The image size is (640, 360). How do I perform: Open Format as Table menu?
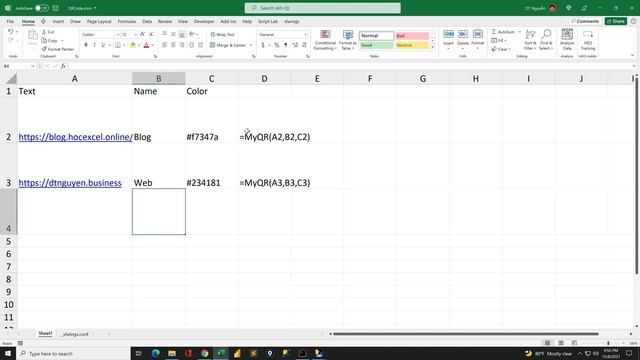click(348, 40)
